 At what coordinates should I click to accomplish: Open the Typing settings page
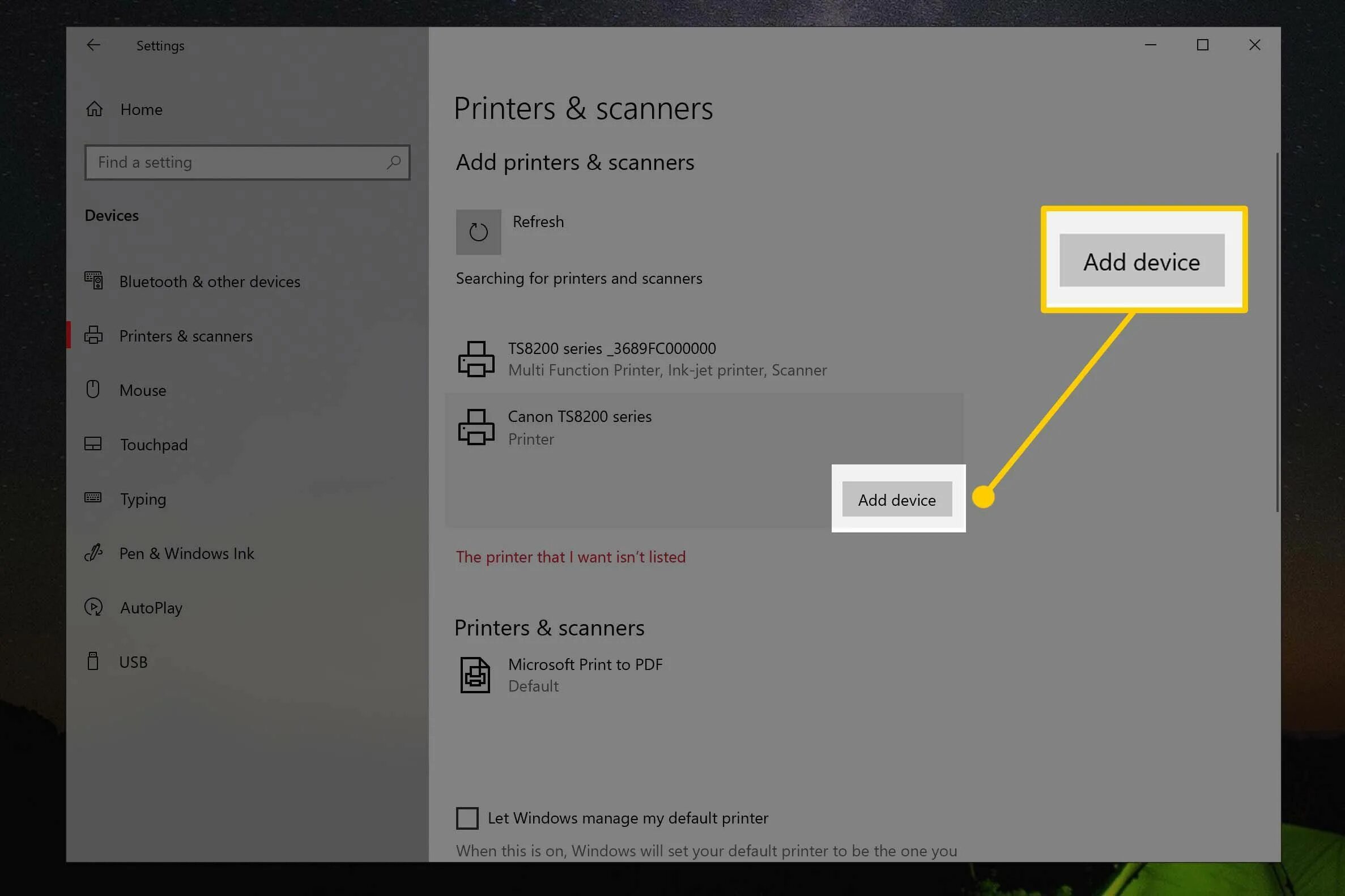[143, 499]
